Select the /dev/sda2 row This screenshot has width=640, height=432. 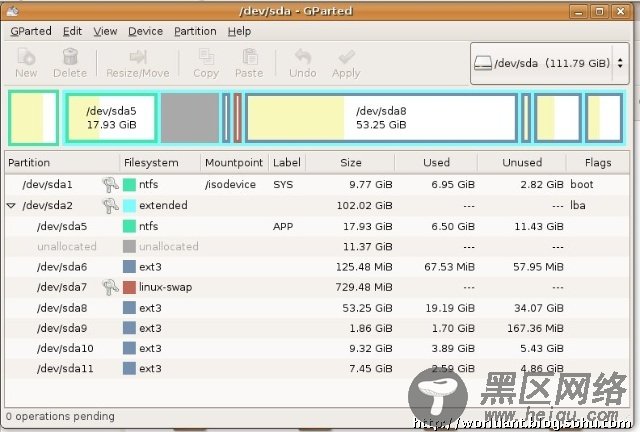click(x=317, y=205)
